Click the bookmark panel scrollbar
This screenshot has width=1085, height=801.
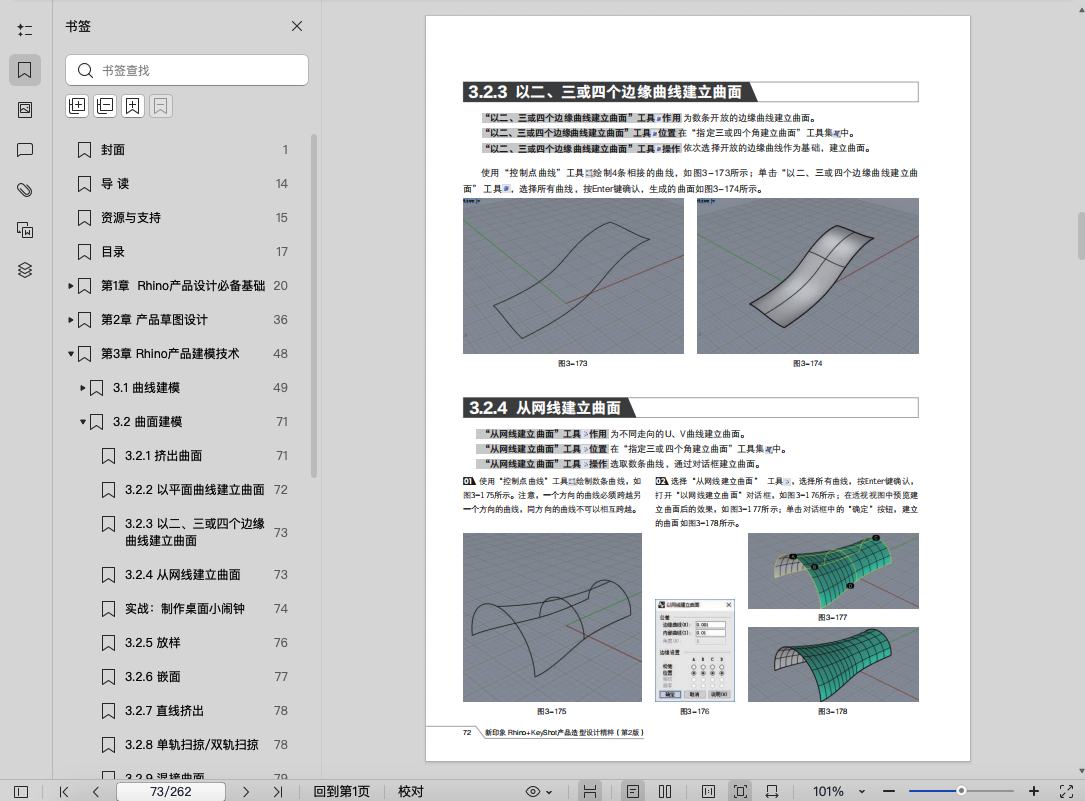[x=313, y=306]
